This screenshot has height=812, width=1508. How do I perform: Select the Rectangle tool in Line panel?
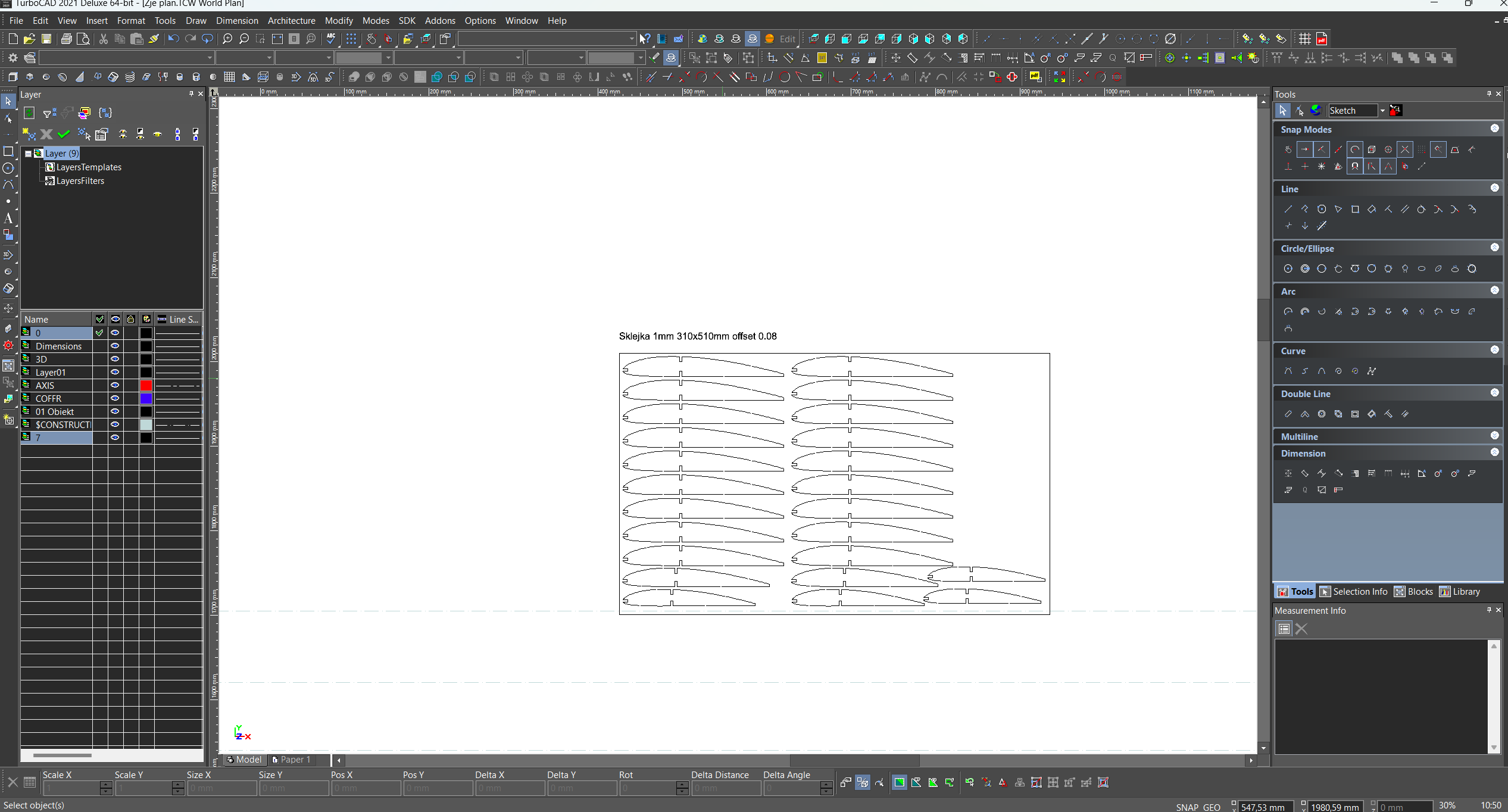point(1355,210)
